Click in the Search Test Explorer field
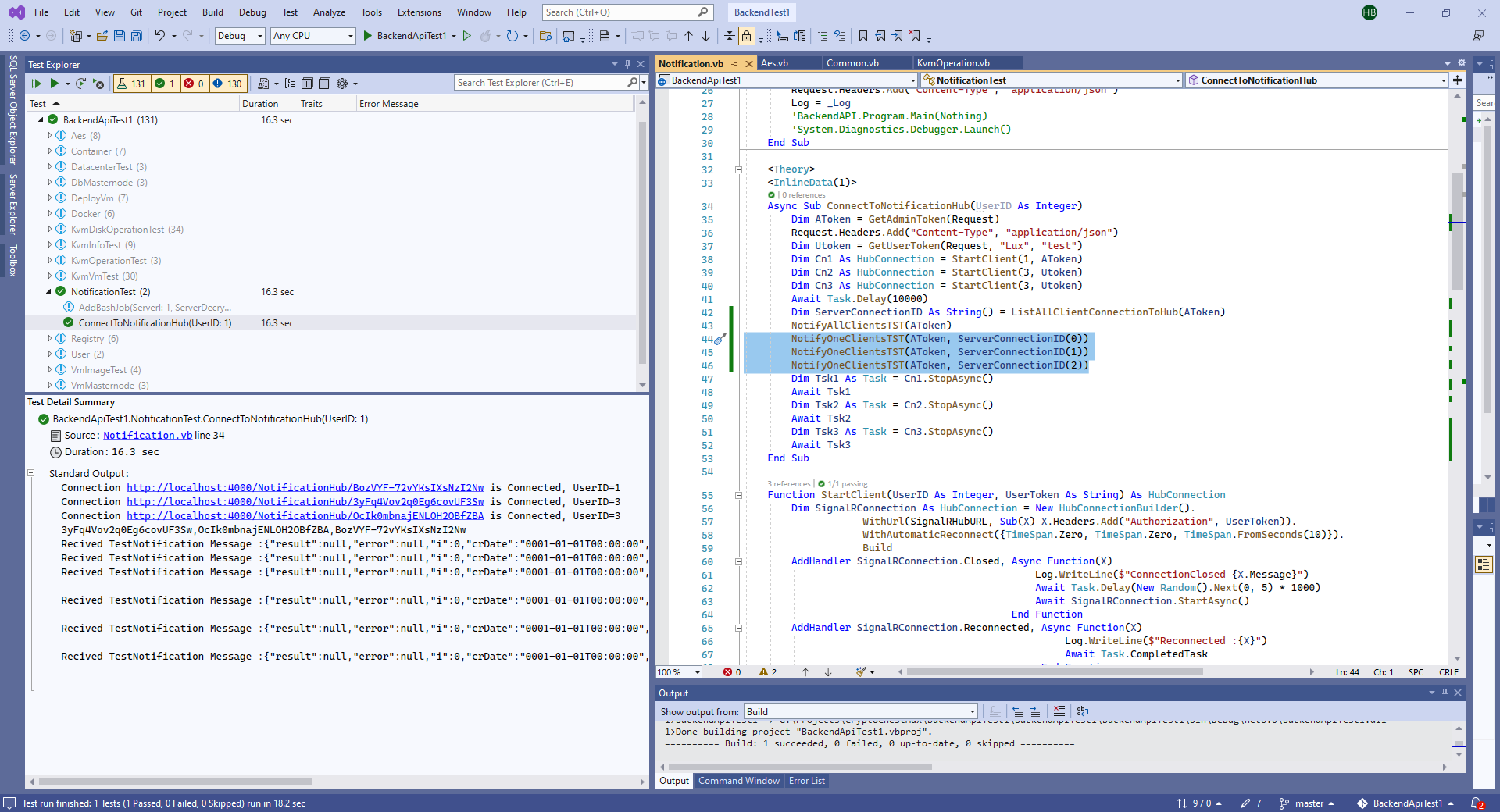The height and width of the screenshot is (812, 1500). pyautogui.click(x=541, y=83)
